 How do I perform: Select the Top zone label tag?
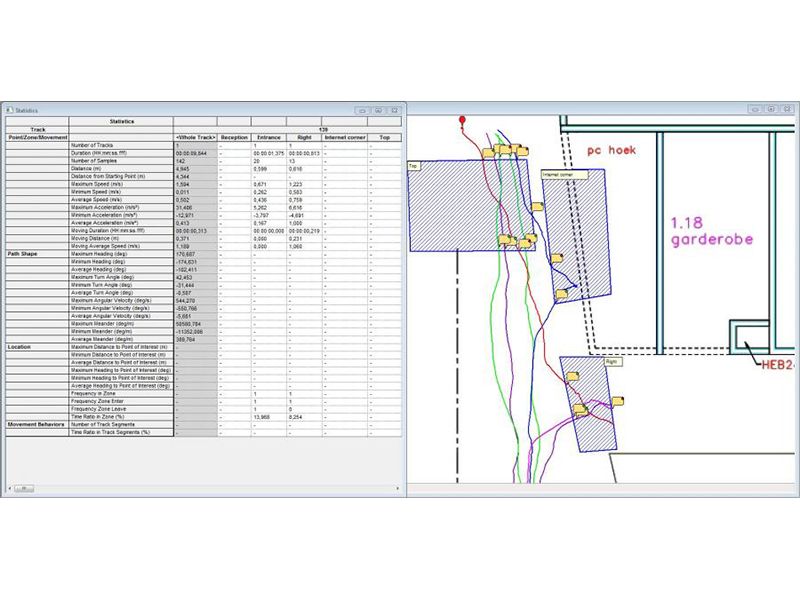(x=412, y=167)
